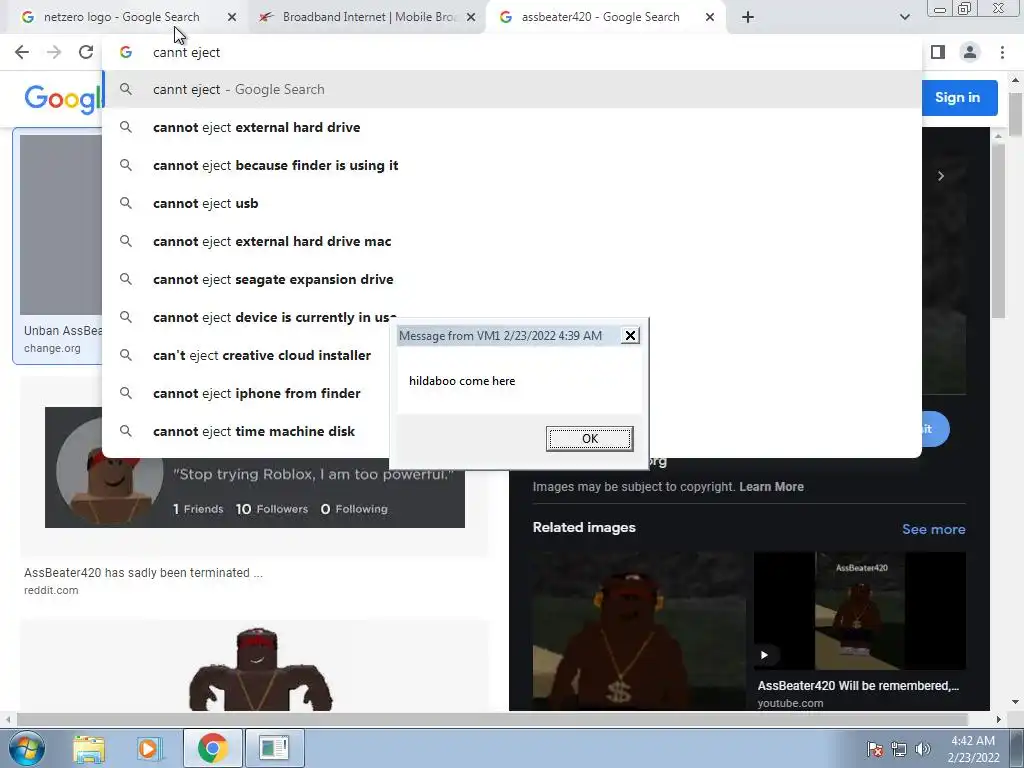This screenshot has width=1024, height=768.
Task: Click Chrome icon in the taskbar
Action: pos(212,748)
